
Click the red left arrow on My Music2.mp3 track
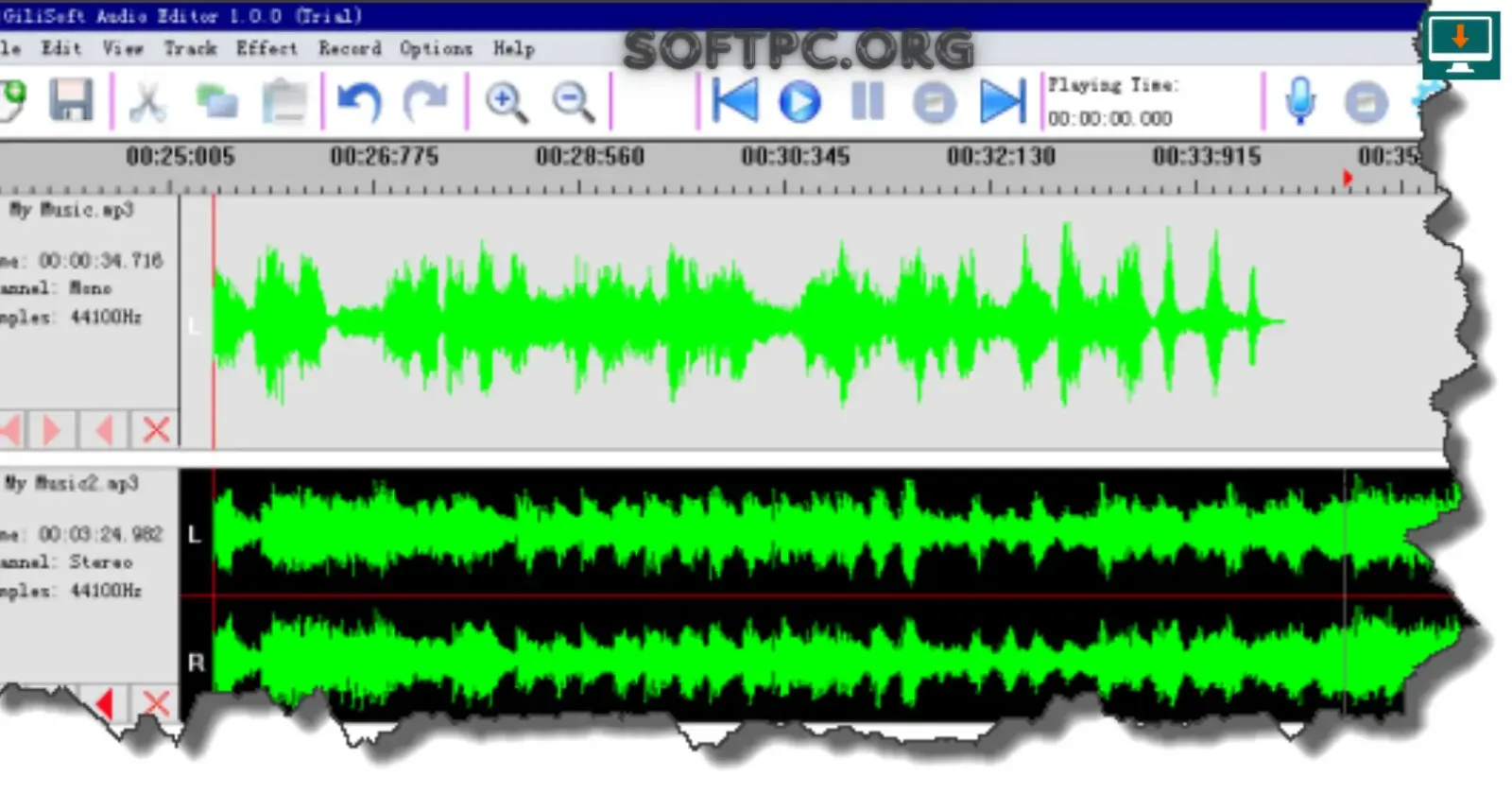pos(104,703)
